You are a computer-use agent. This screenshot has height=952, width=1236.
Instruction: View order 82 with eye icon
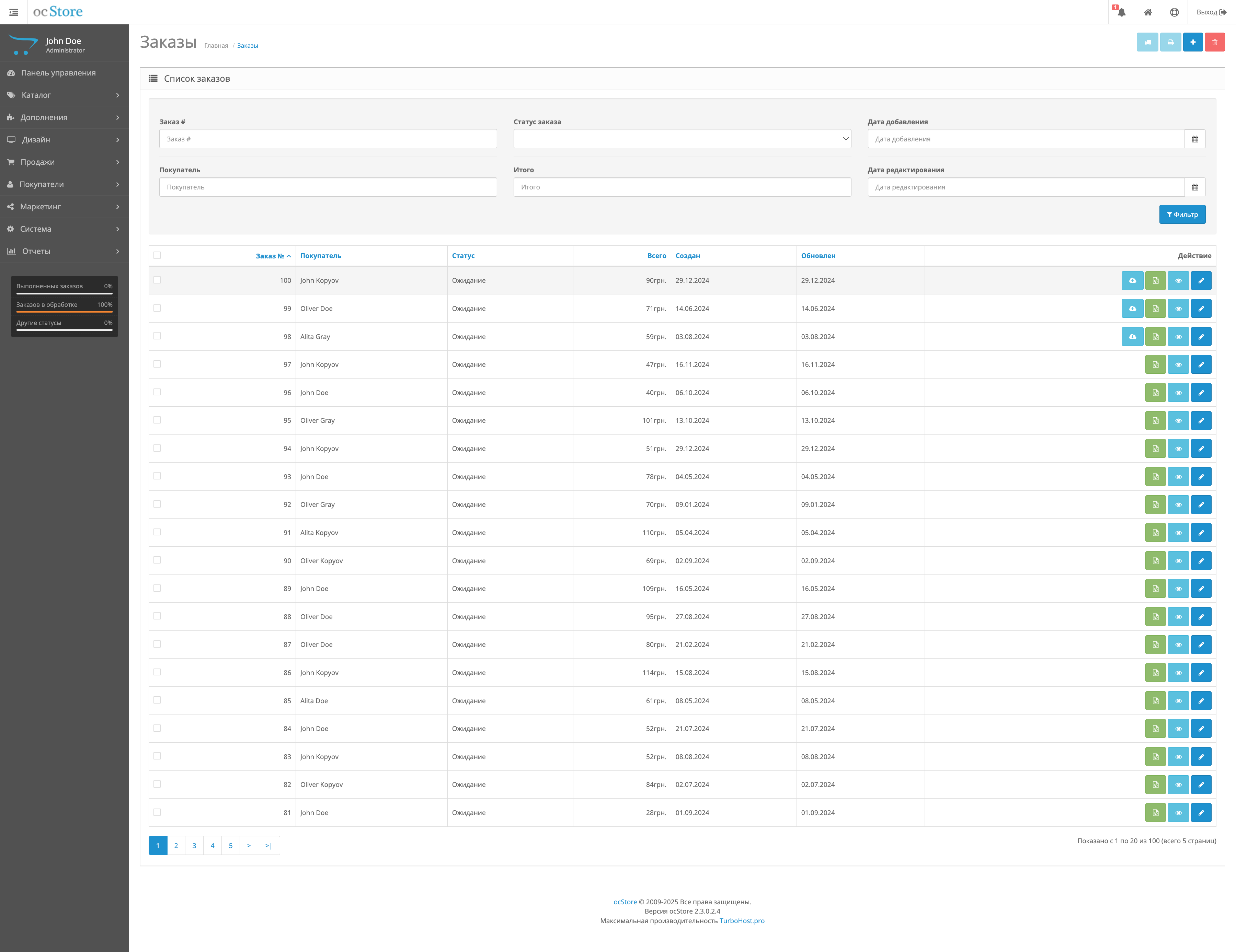pos(1178,785)
